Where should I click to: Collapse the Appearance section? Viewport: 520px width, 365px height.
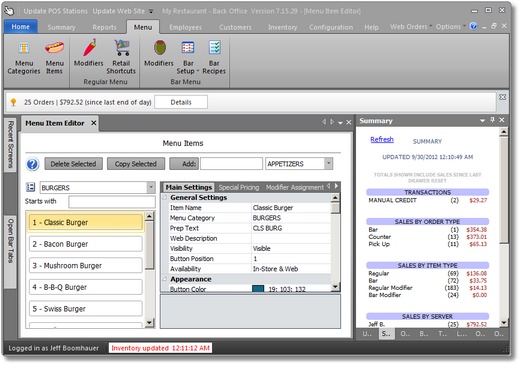[x=165, y=279]
